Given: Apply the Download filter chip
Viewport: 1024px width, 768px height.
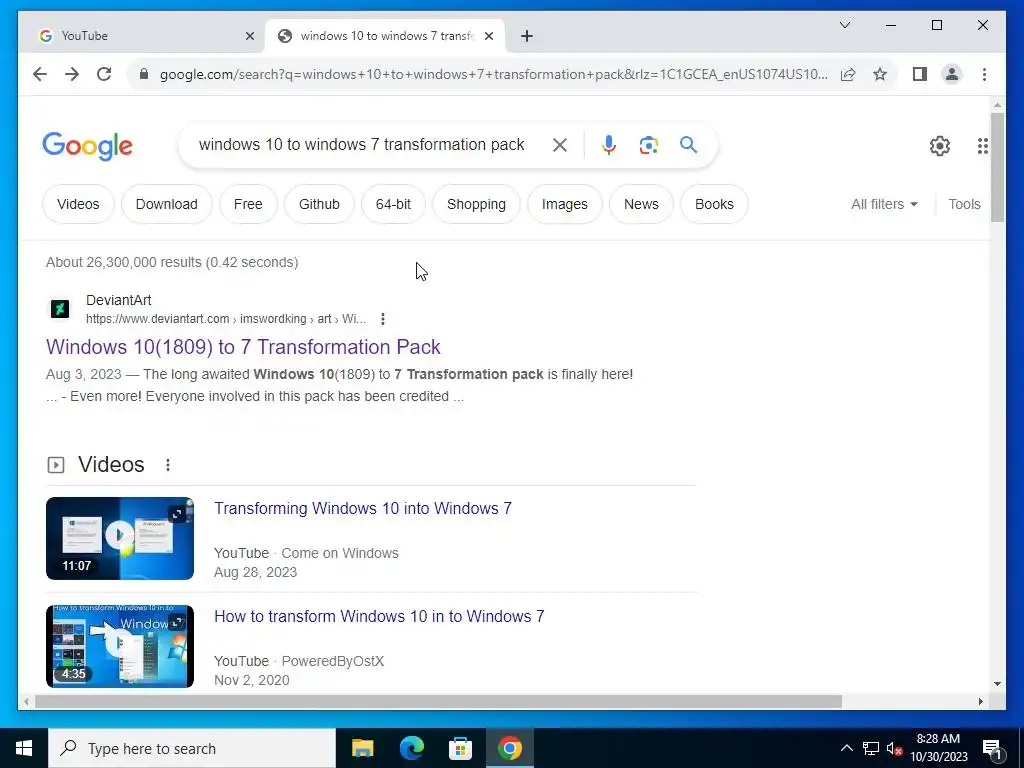Looking at the screenshot, I should point(167,204).
